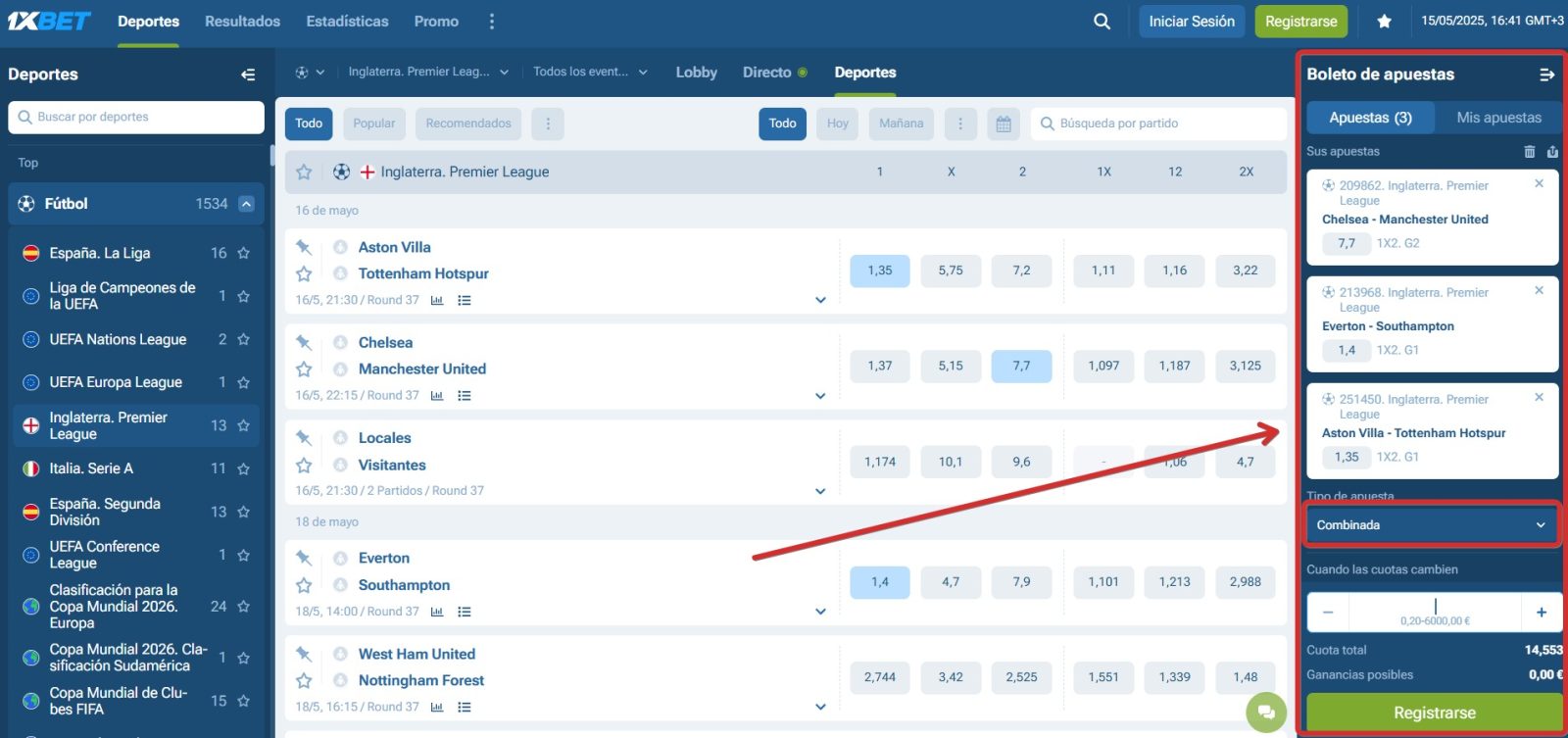
Task: Remove Chelsea - Manchester United bet
Action: point(1539,183)
